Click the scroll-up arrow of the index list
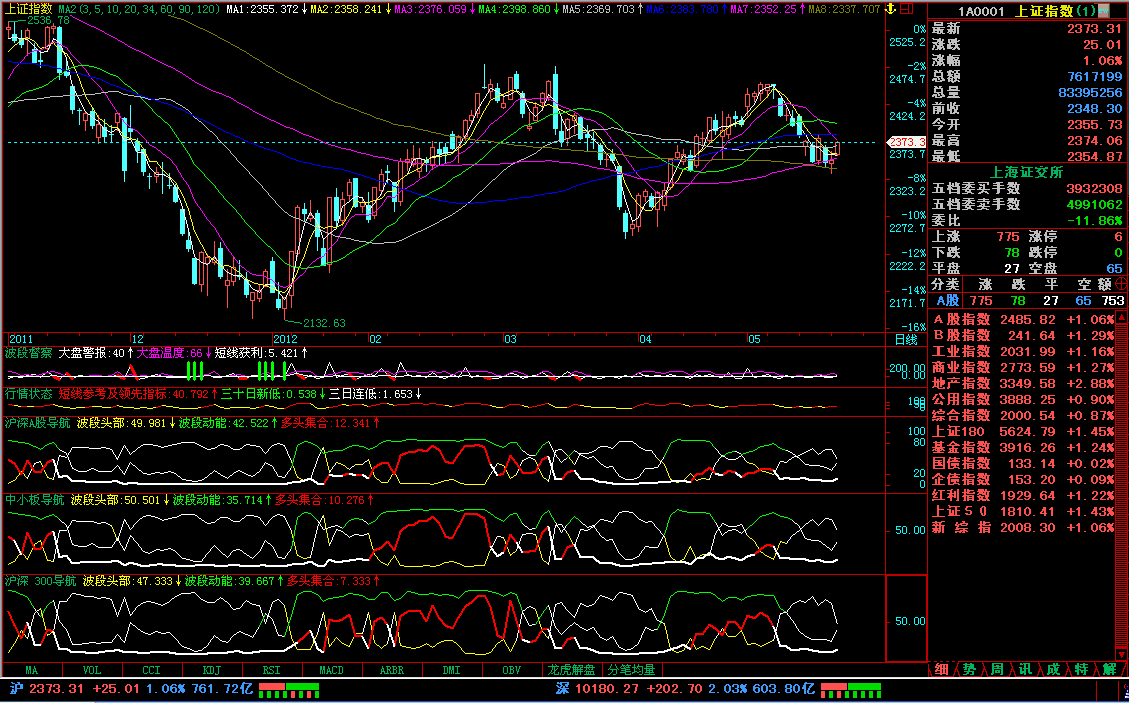This screenshot has width=1129, height=703. 1122,318
